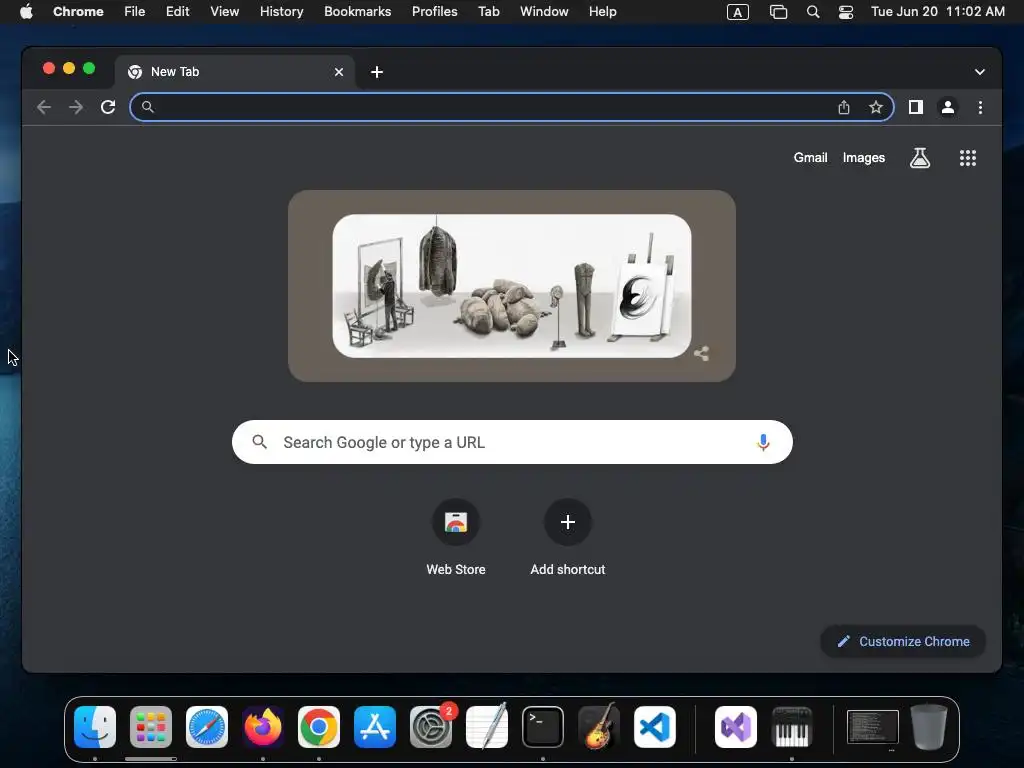
Task: Open the Help menu
Action: tap(602, 12)
